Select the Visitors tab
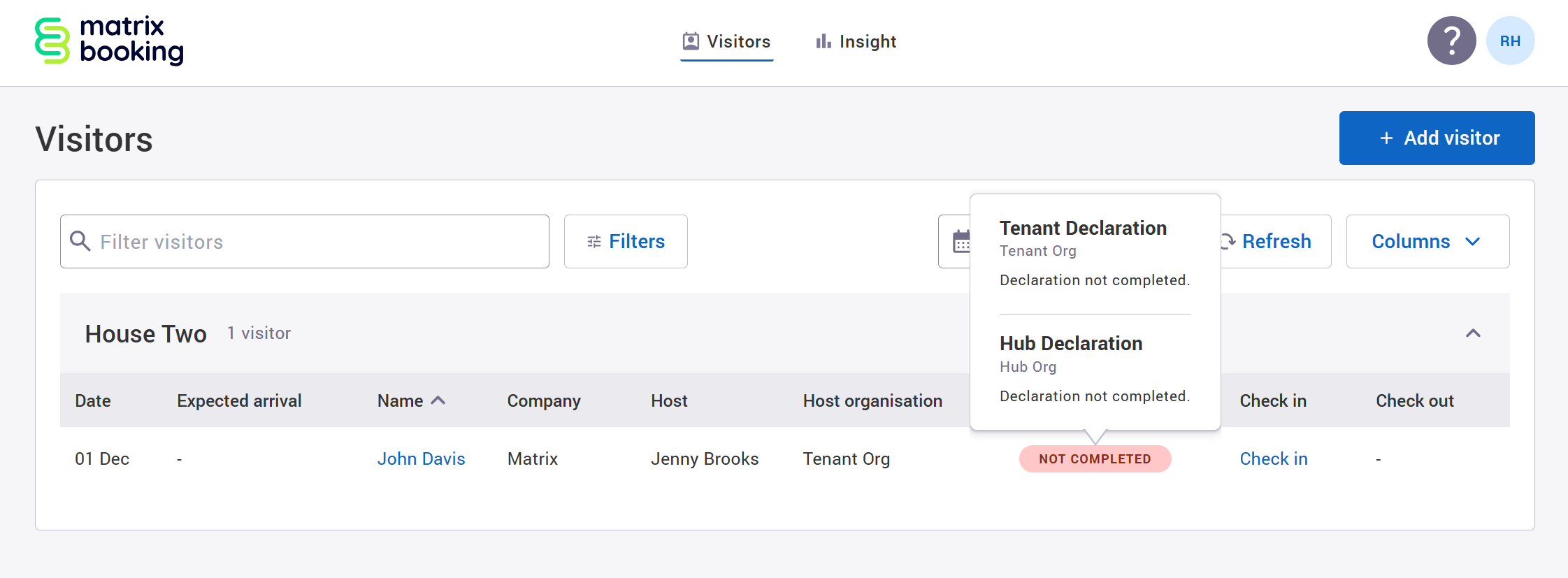 (727, 42)
